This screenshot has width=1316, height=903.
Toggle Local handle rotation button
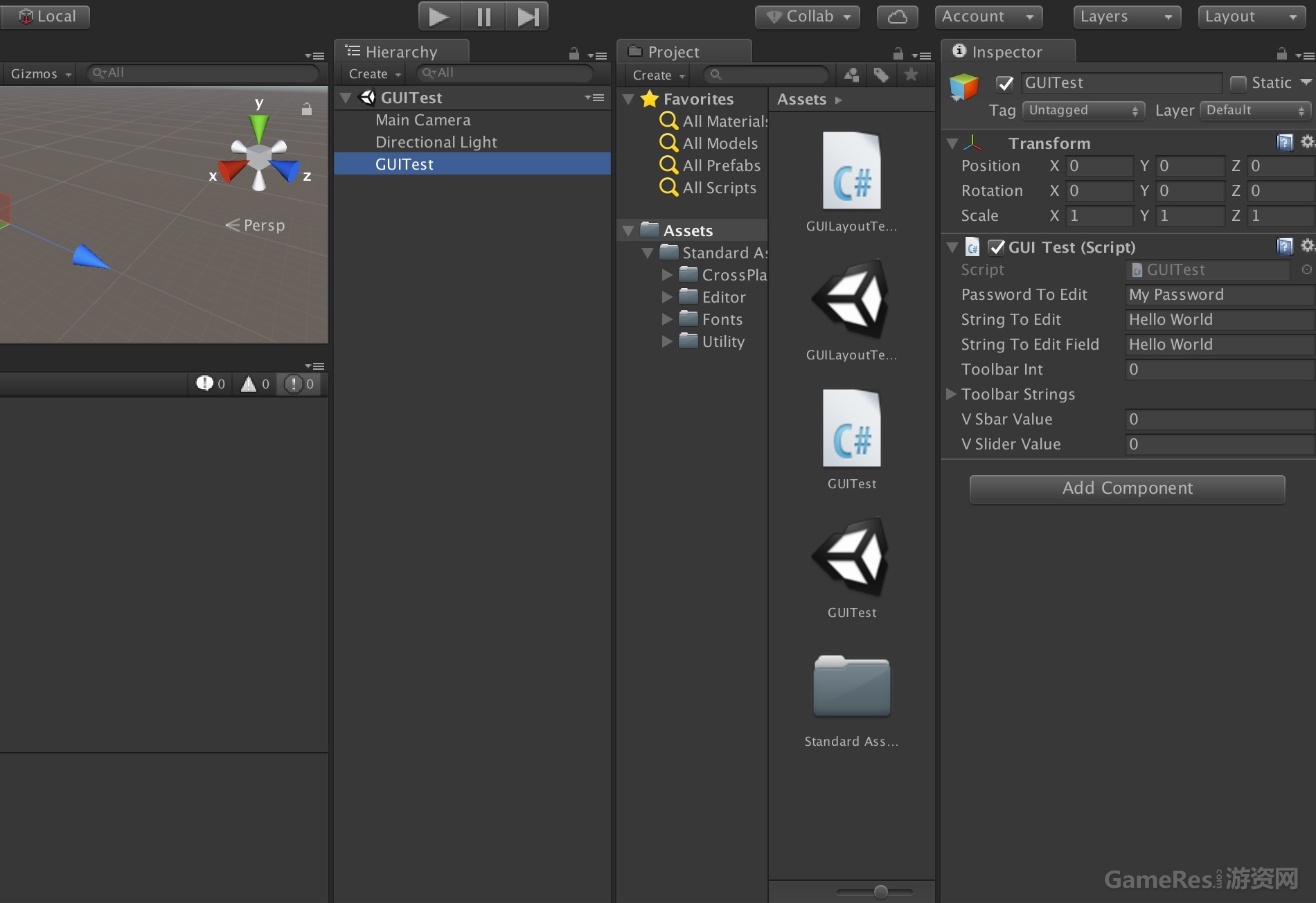click(x=45, y=17)
